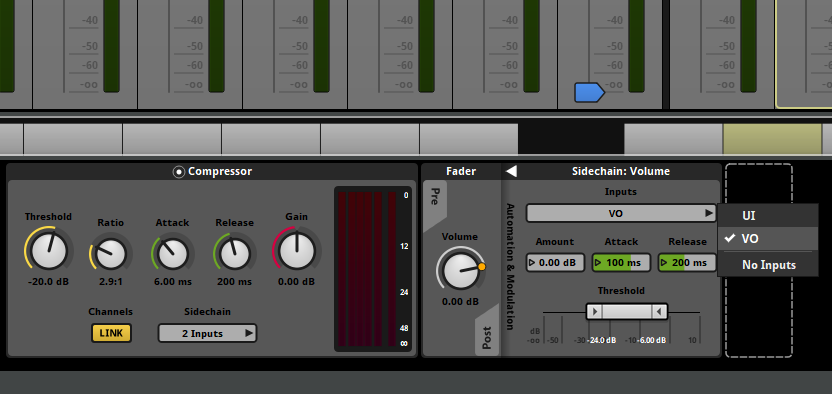Image resolution: width=832 pixels, height=394 pixels.
Task: Click the arrow on the VO dropdown
Action: [708, 213]
